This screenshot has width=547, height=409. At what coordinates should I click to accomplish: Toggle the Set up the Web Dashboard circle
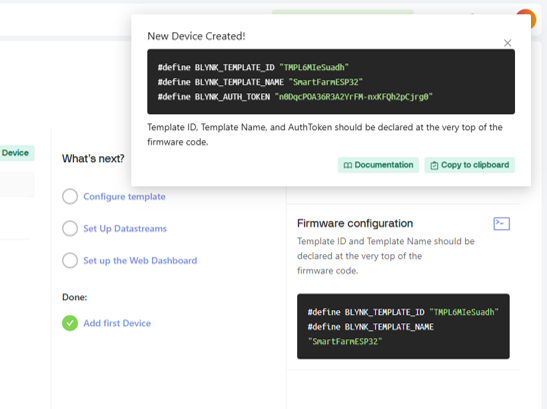pyautogui.click(x=70, y=260)
